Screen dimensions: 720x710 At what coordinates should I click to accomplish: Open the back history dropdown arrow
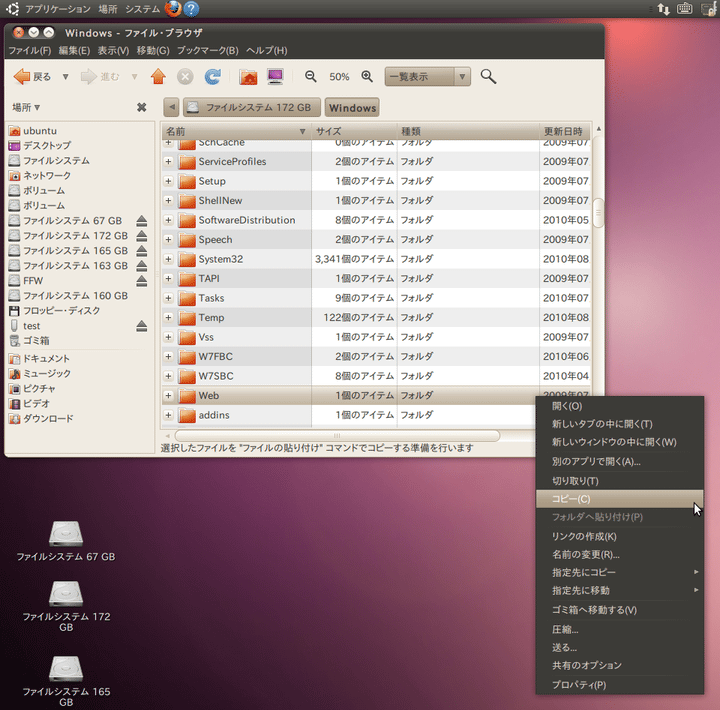pyautogui.click(x=66, y=77)
